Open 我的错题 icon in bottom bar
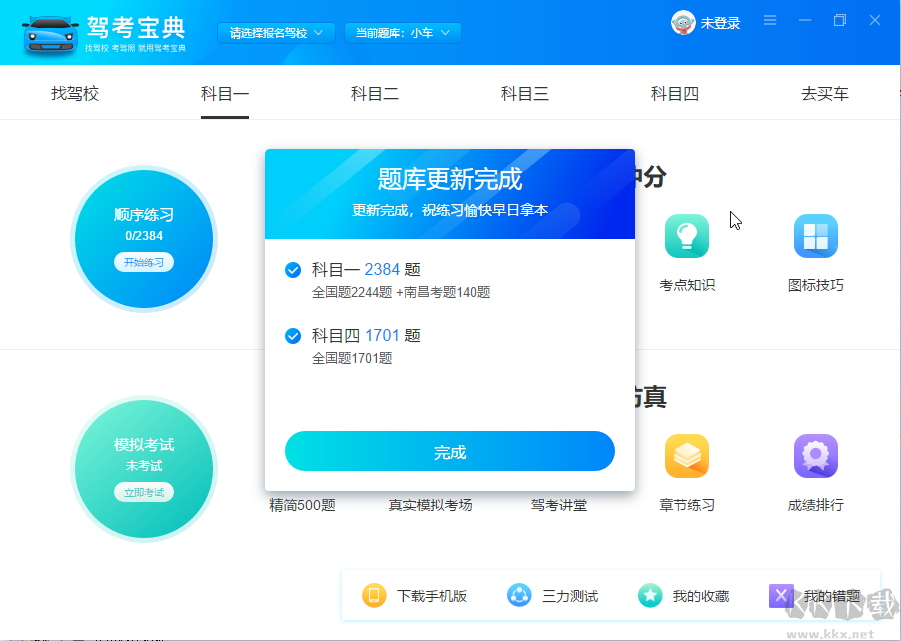 781,595
